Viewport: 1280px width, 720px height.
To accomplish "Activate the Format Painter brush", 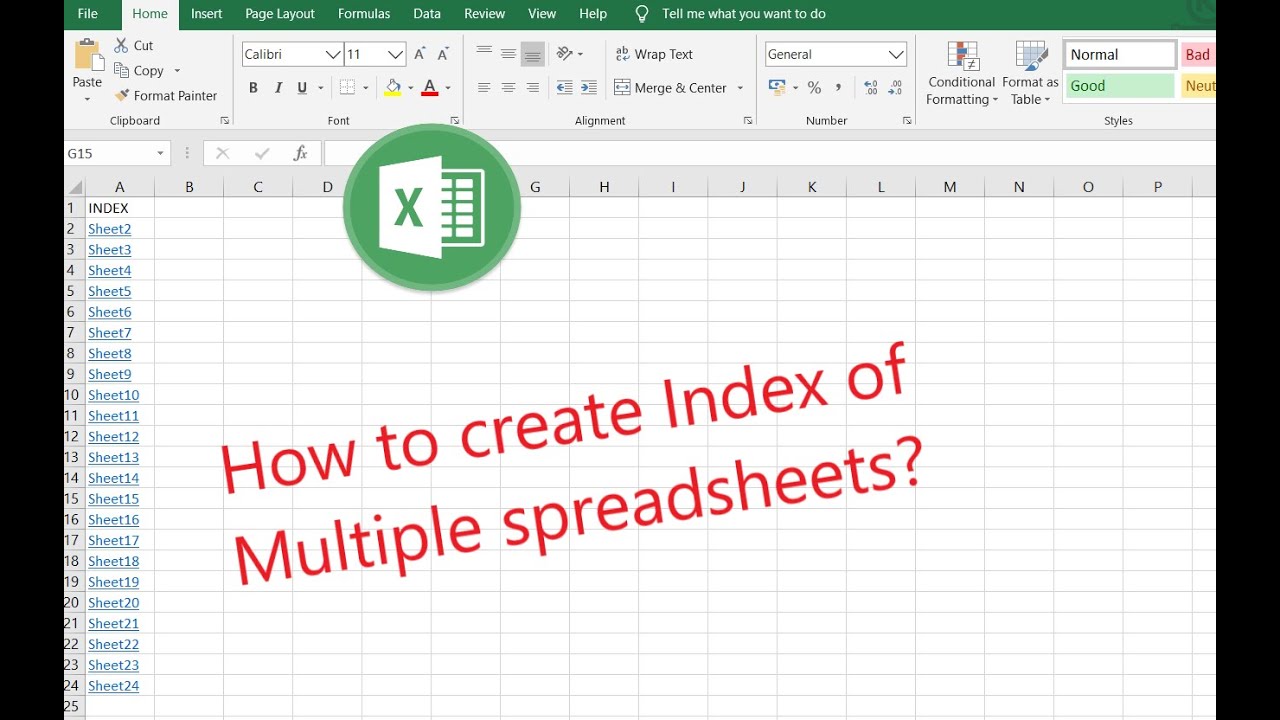I will 122,96.
